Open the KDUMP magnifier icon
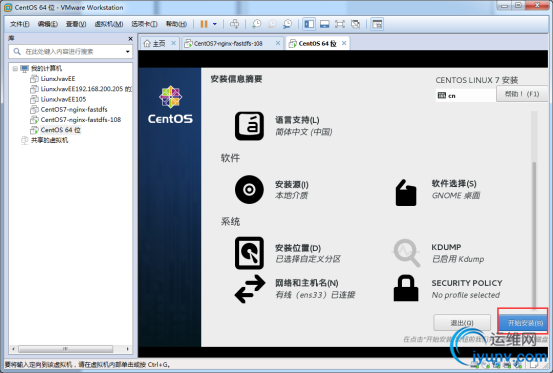 tap(406, 252)
